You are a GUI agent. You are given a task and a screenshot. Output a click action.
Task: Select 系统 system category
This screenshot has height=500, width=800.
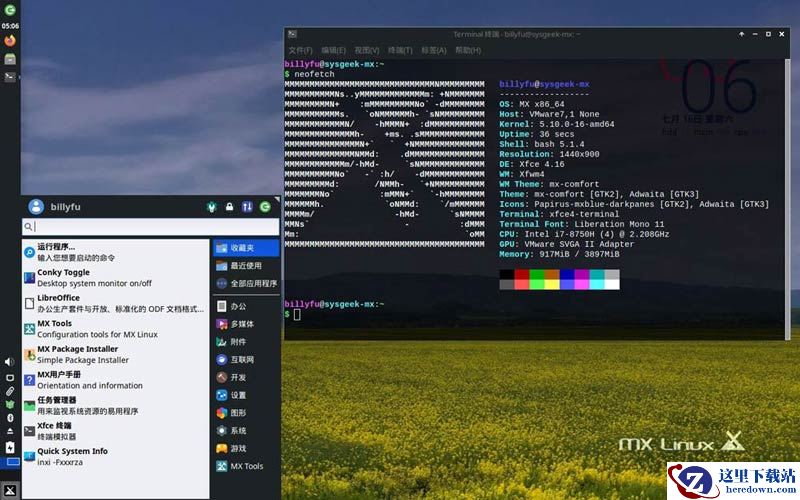point(246,431)
